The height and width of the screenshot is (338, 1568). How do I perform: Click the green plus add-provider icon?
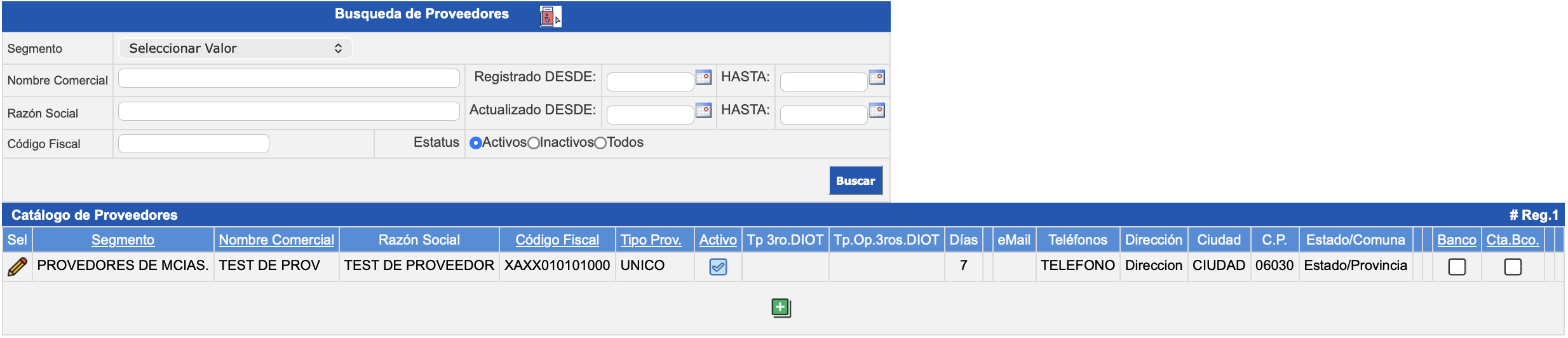tap(781, 308)
